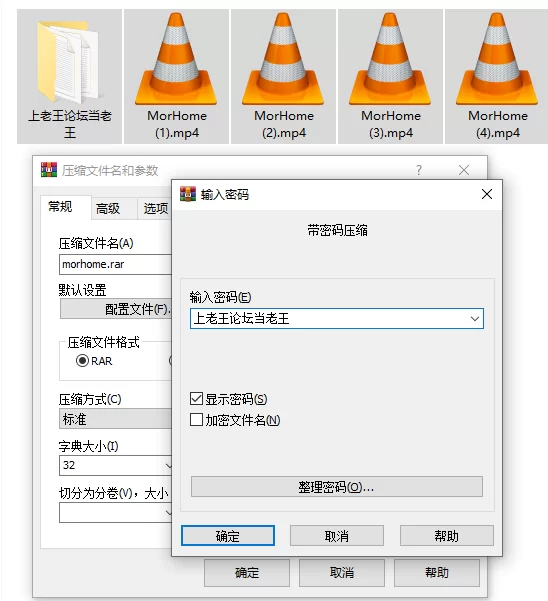Select the RAR format radio button
548x601 pixels.
[x=82, y=361]
